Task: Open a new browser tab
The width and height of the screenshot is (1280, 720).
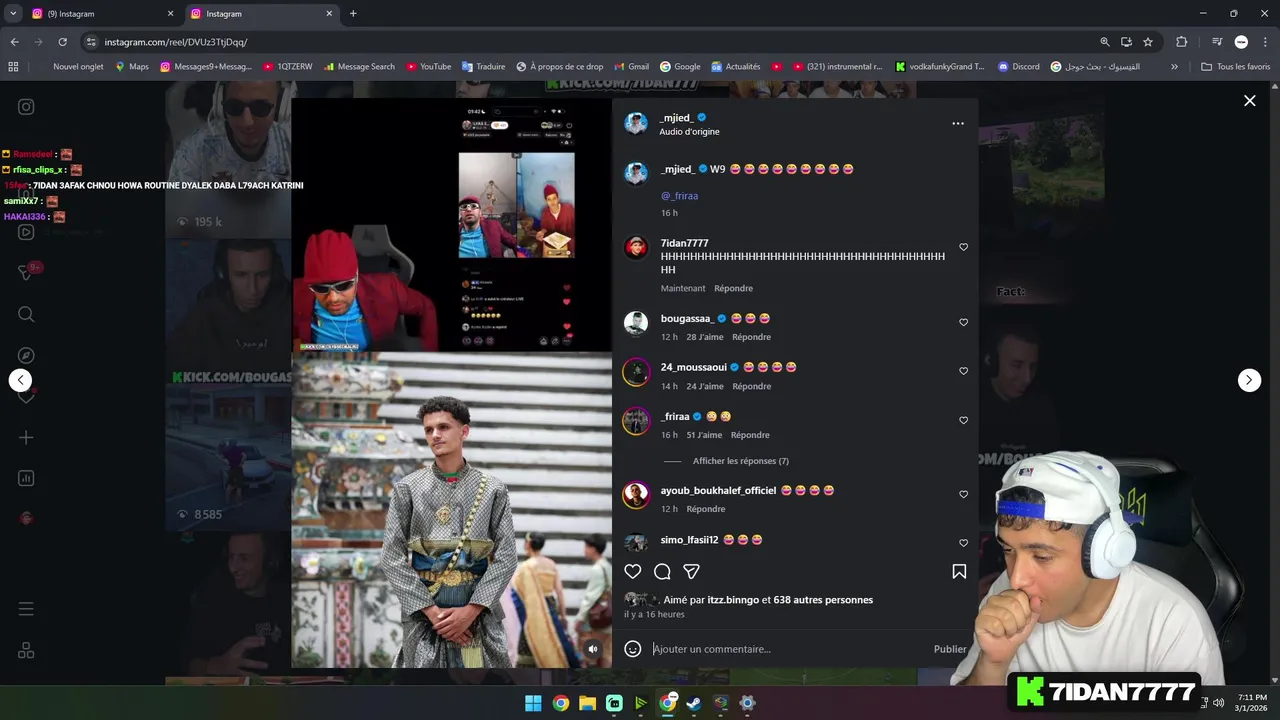Action: (353, 14)
